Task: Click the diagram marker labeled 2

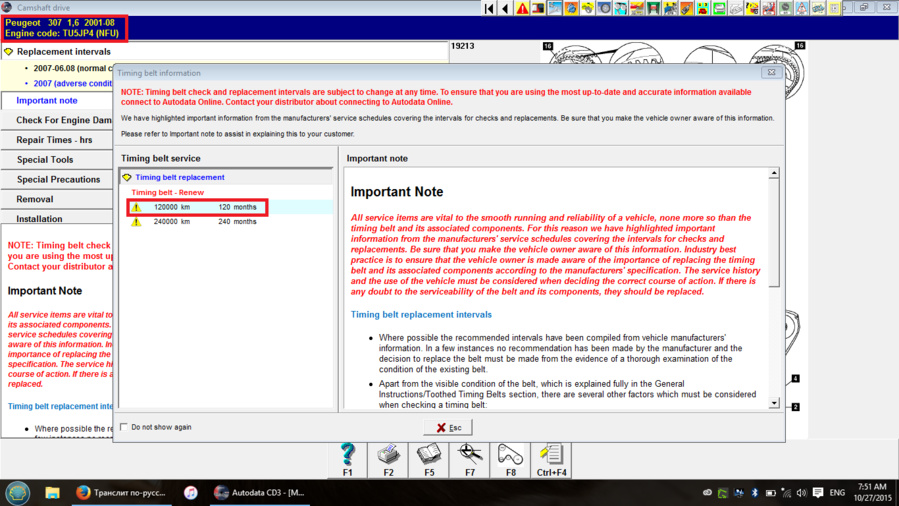Action: [x=795, y=407]
